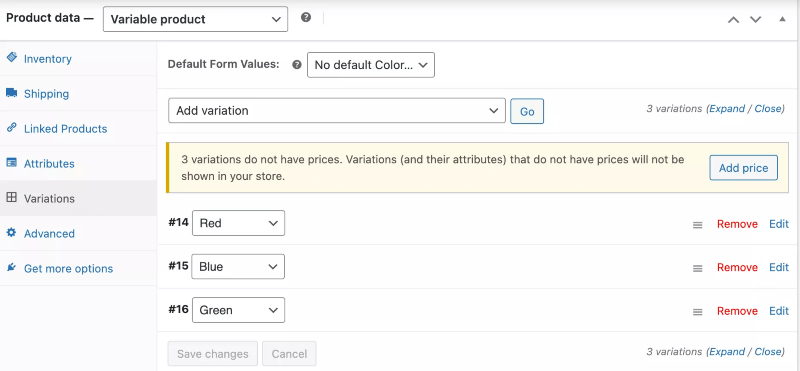This screenshot has height=371, width=800.
Task: Click the top Close variations link
Action: 768,109
